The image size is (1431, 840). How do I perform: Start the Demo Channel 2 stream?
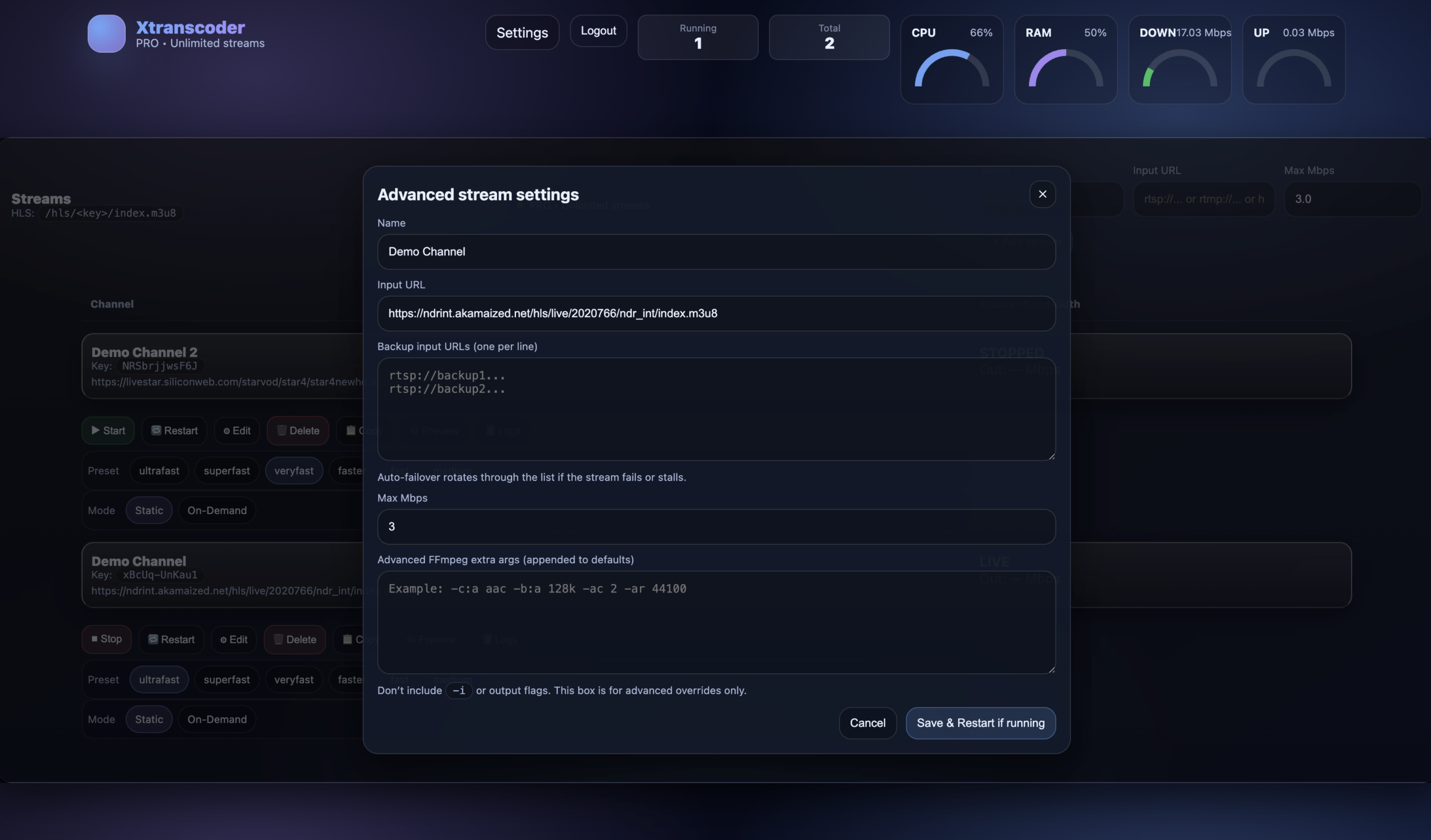108,430
